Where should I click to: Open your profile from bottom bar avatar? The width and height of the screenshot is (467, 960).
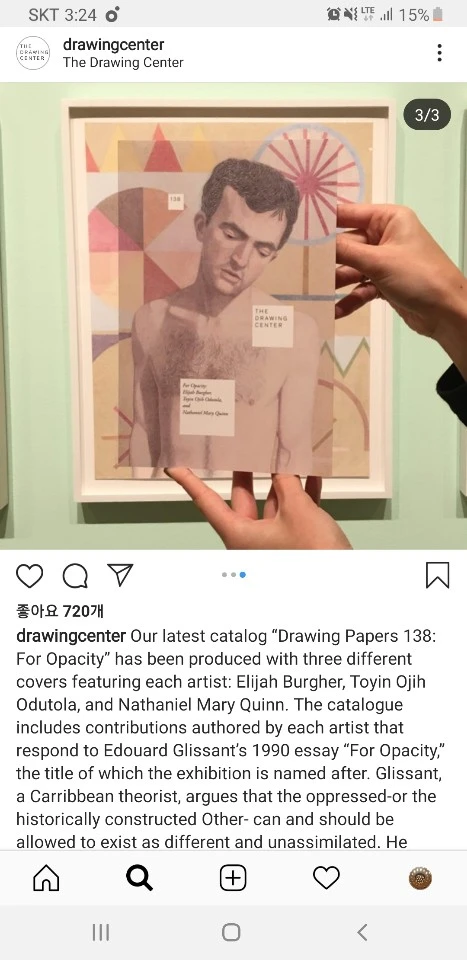(x=420, y=879)
